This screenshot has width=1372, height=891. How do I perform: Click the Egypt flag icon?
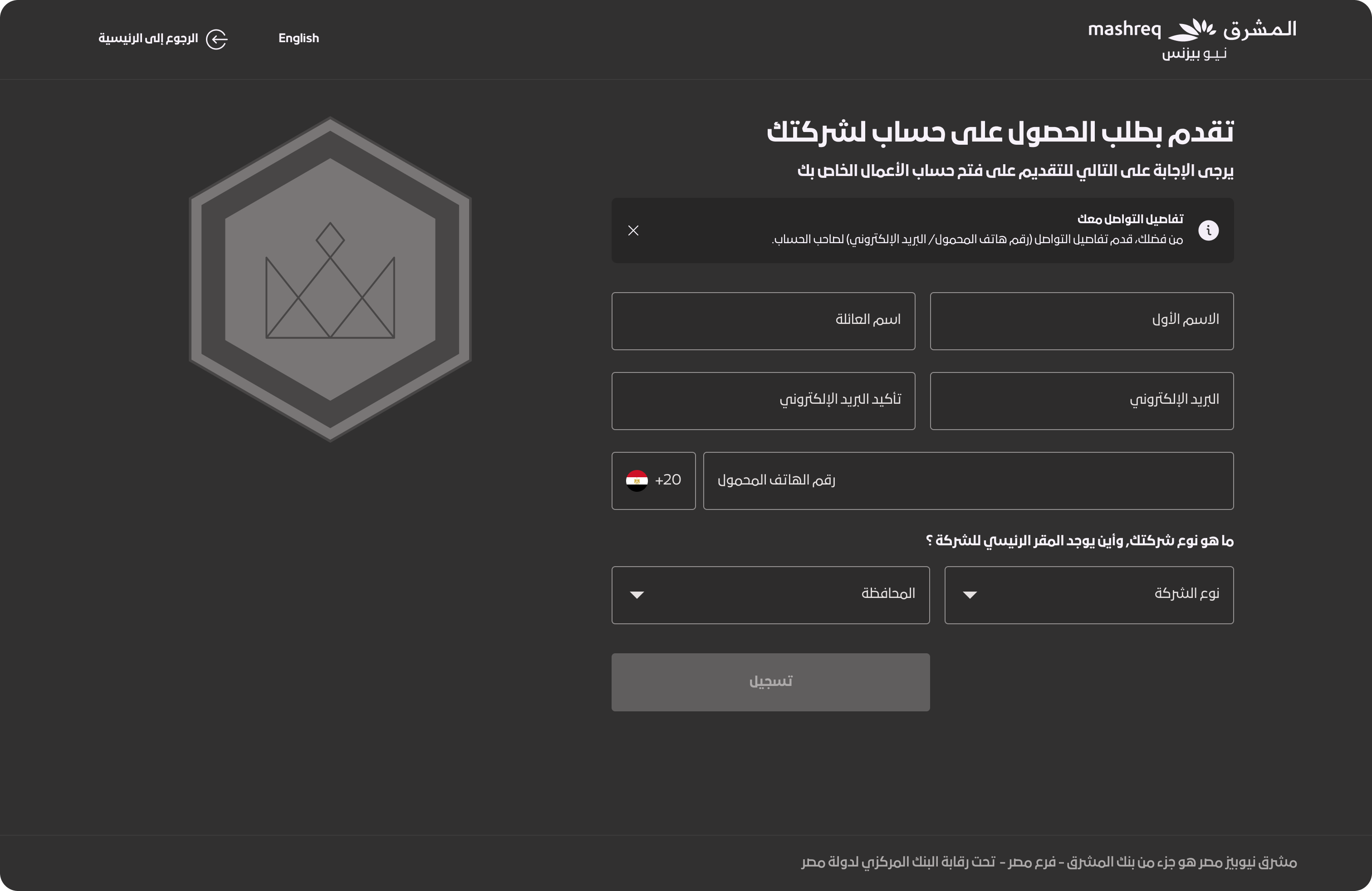coord(637,480)
